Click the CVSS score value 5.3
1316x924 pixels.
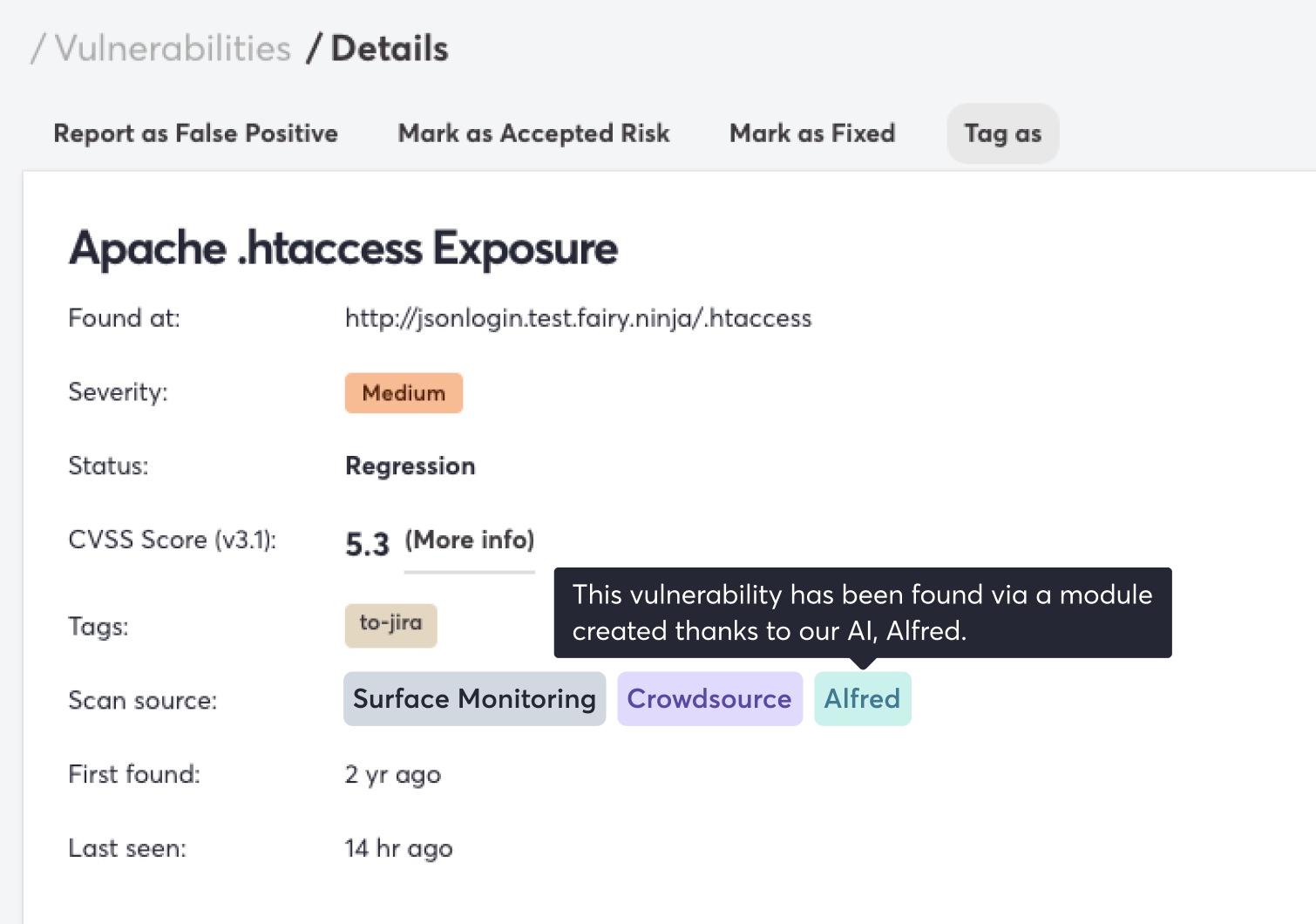(x=367, y=544)
